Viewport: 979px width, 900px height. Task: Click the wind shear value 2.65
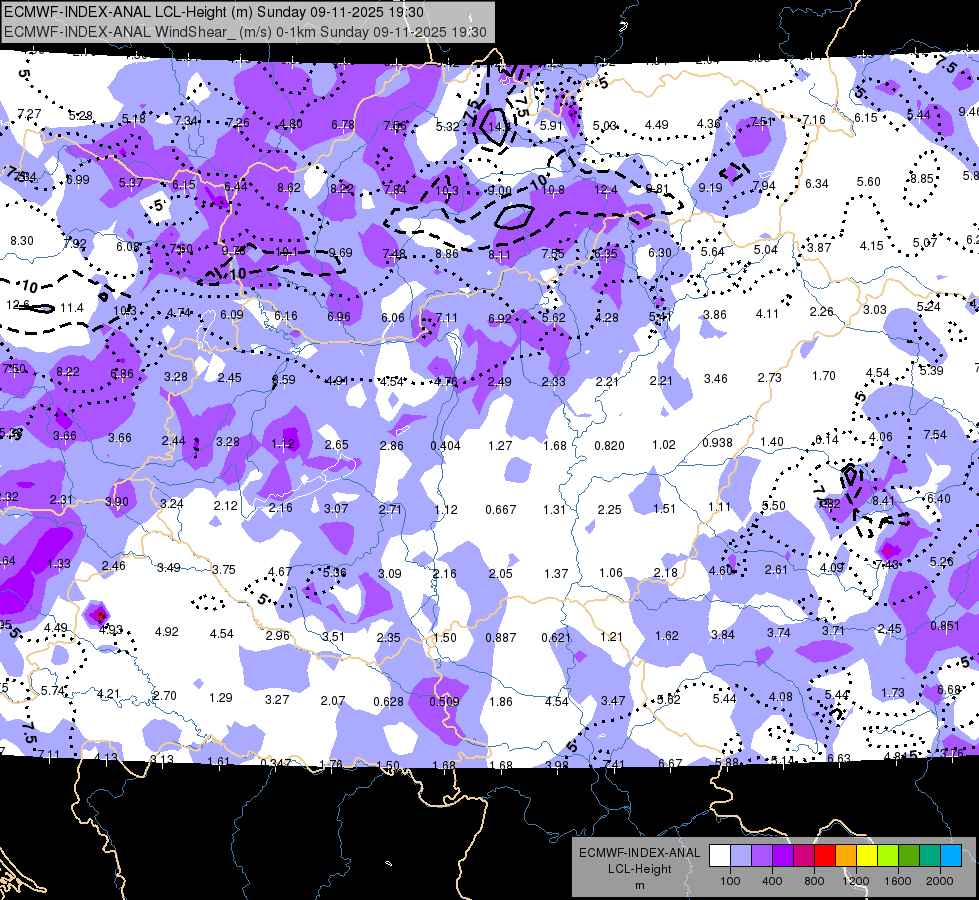click(x=337, y=444)
